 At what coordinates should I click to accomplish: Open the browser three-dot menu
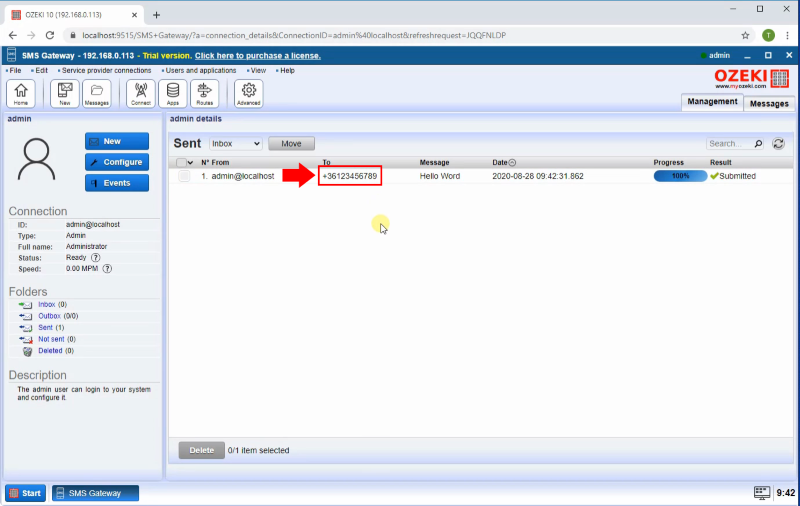tap(788, 35)
